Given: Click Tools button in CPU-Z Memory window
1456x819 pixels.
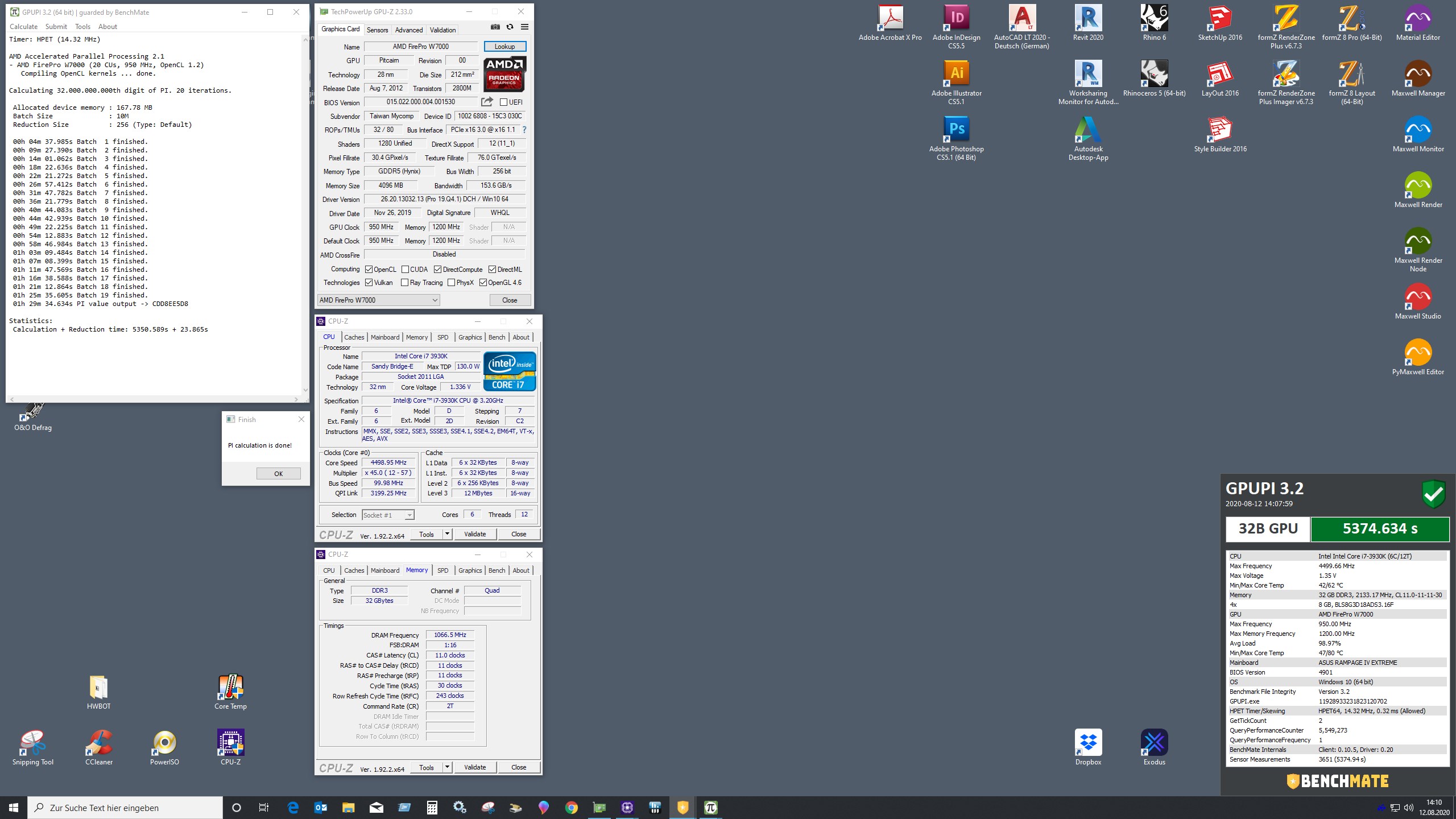Looking at the screenshot, I should [x=427, y=767].
